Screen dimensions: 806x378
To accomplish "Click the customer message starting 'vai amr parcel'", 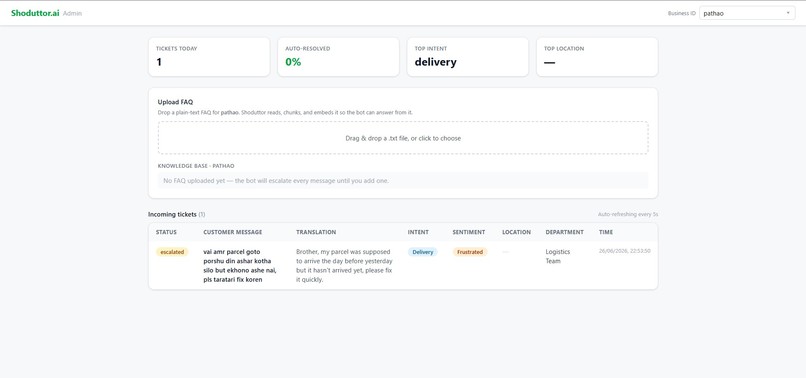I will coord(240,265).
